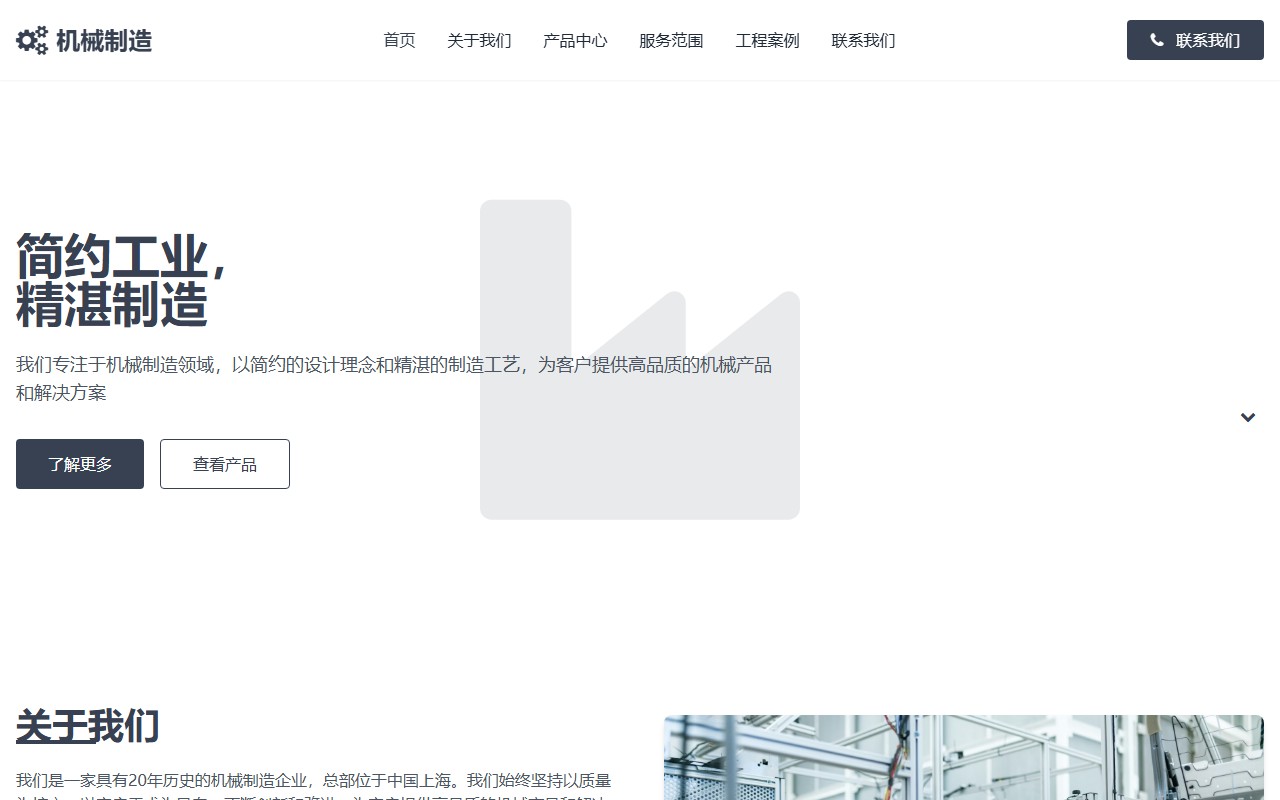The height and width of the screenshot is (800, 1280).
Task: Click 联系我们 in the navigation bar
Action: coord(862,41)
